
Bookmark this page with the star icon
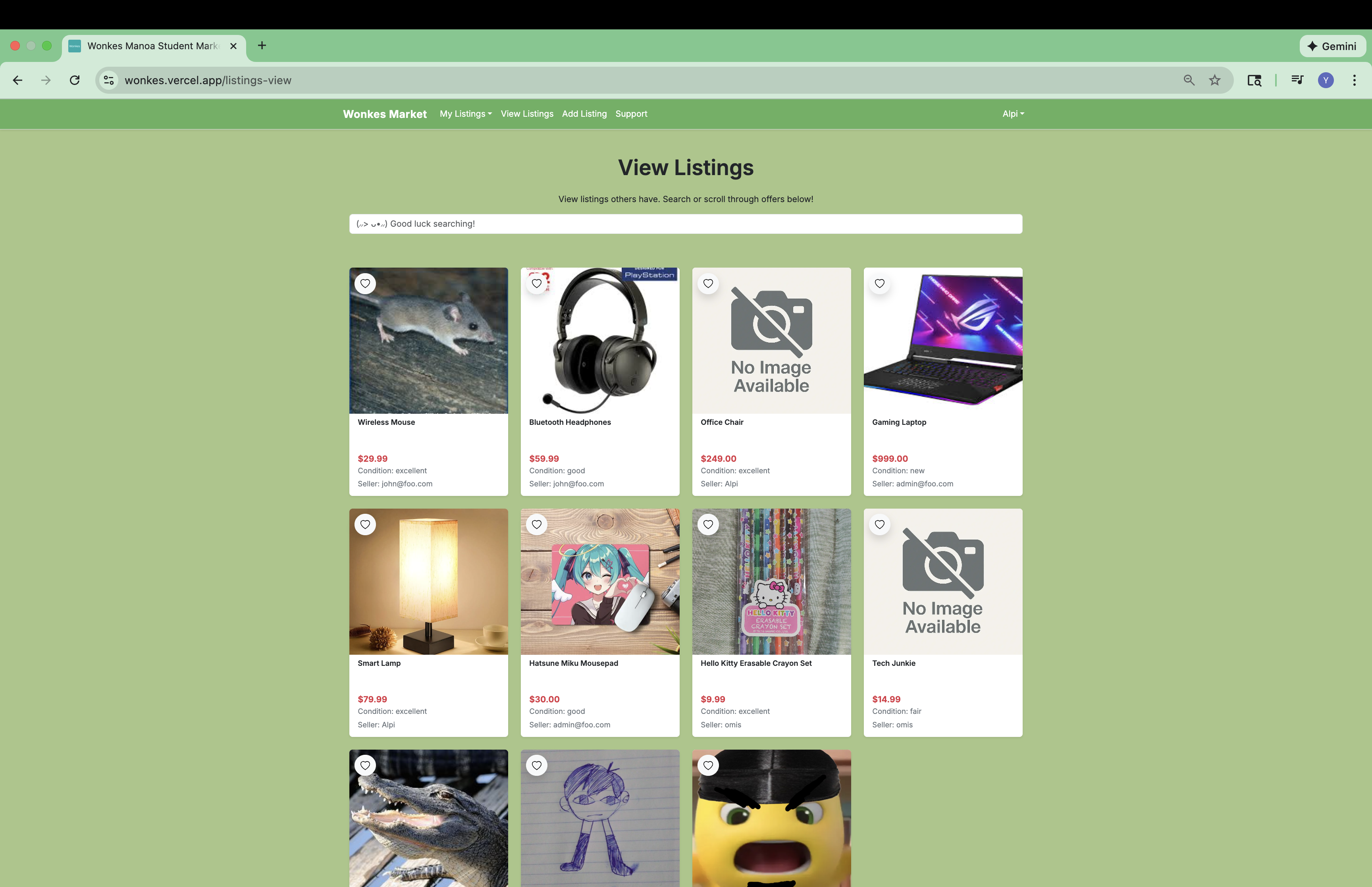[1215, 80]
